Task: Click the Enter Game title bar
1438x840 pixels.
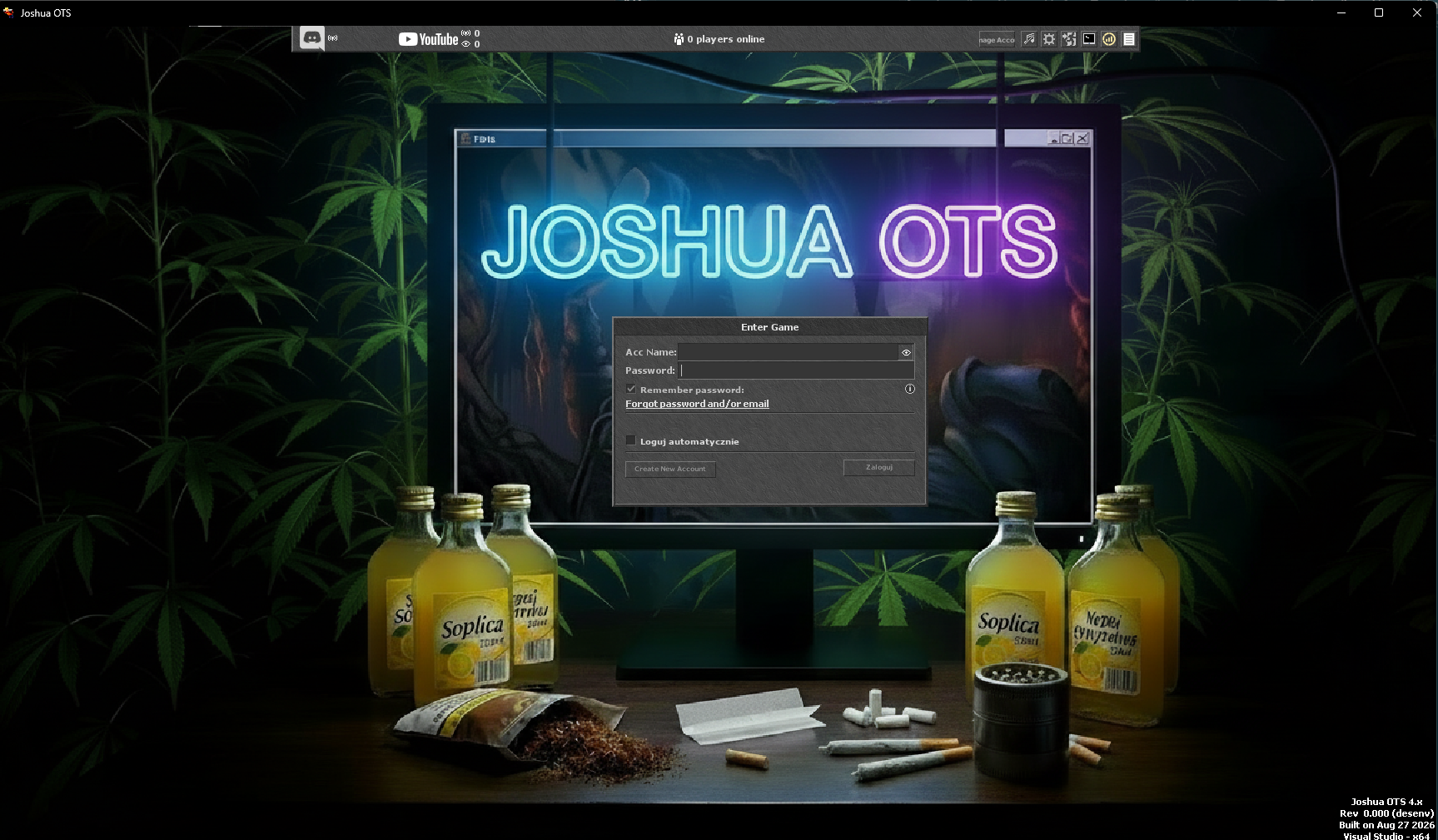Action: tap(769, 327)
